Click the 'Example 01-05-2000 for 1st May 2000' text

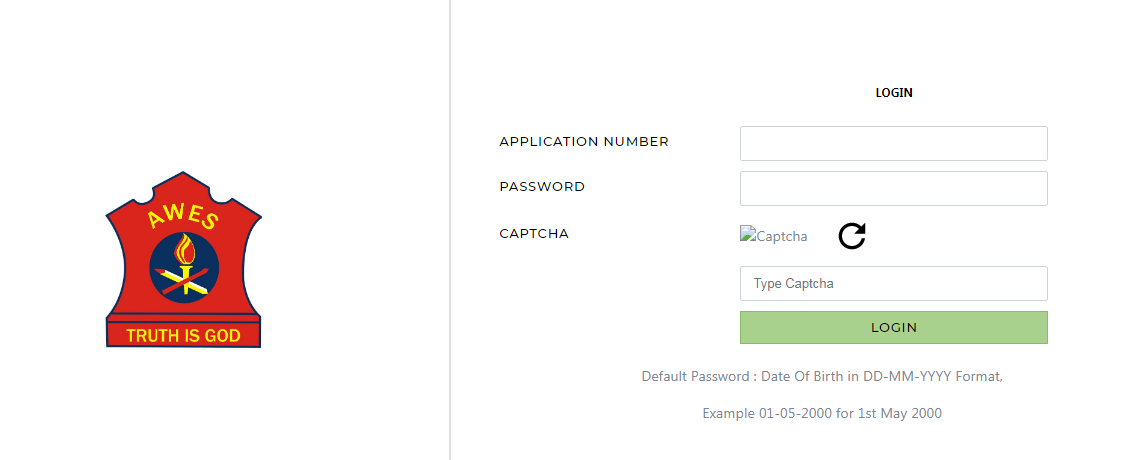pos(822,413)
